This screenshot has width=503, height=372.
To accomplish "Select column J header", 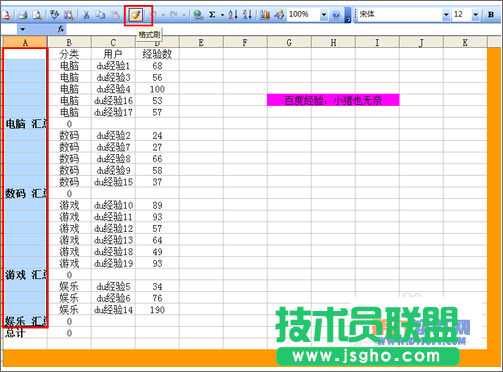I will [421, 42].
